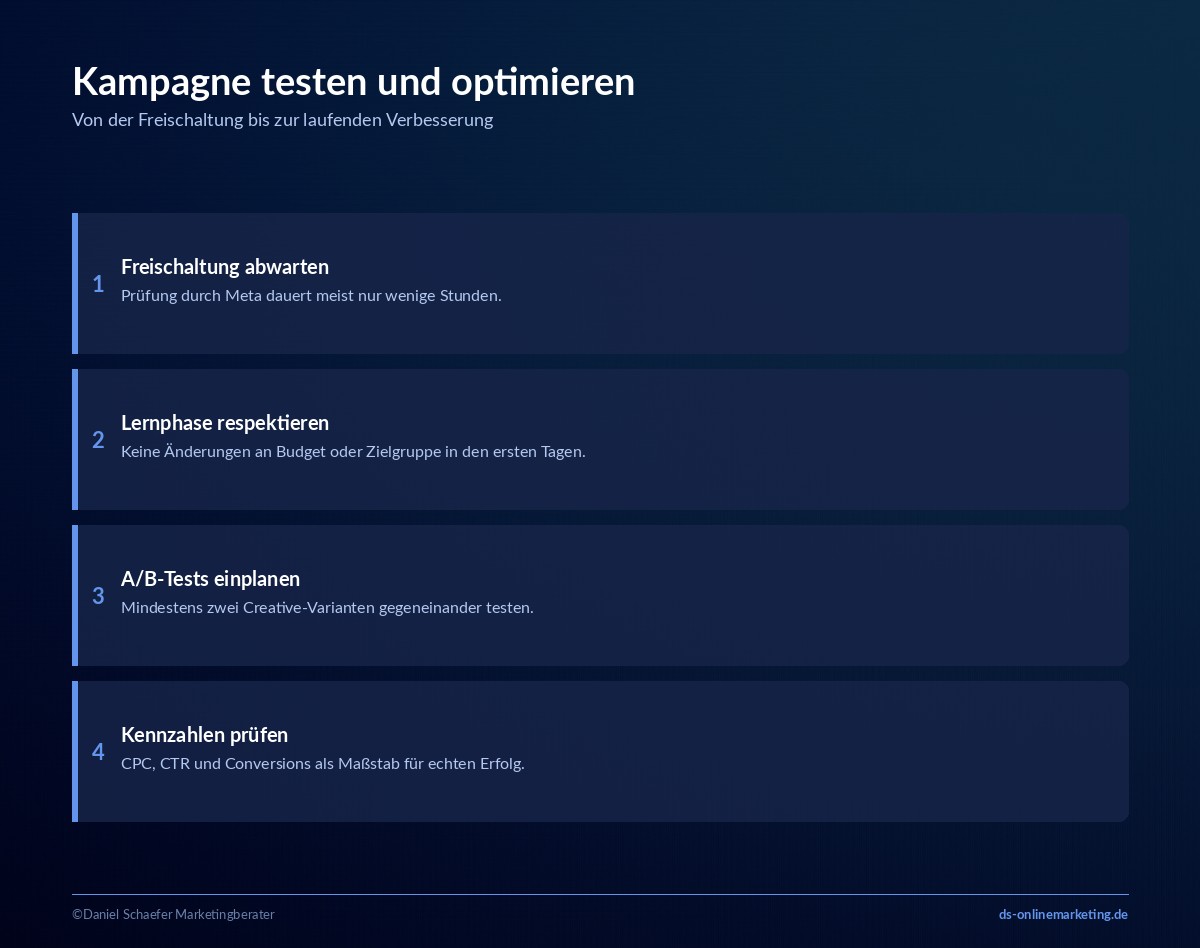Click the text 'Mindestens zwei Creative-Varianten gegeneinander testen.'

point(327,608)
